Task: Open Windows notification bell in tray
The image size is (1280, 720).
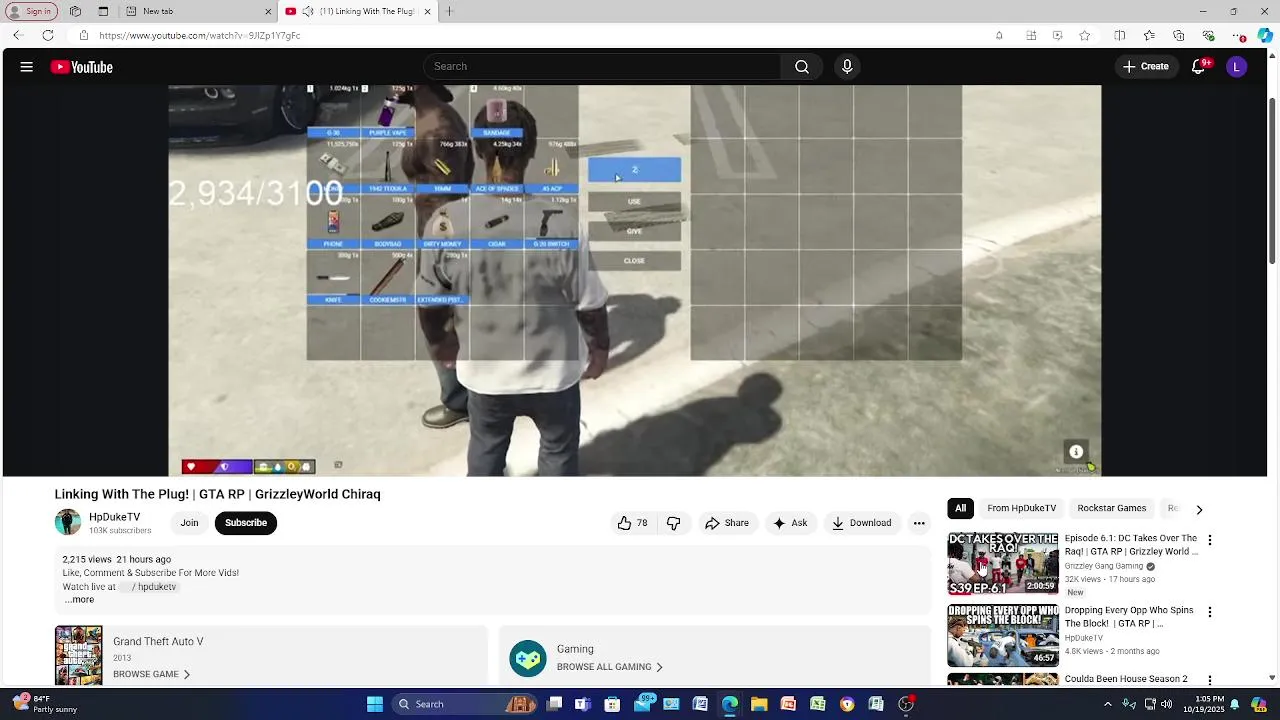Action: 1233,704
